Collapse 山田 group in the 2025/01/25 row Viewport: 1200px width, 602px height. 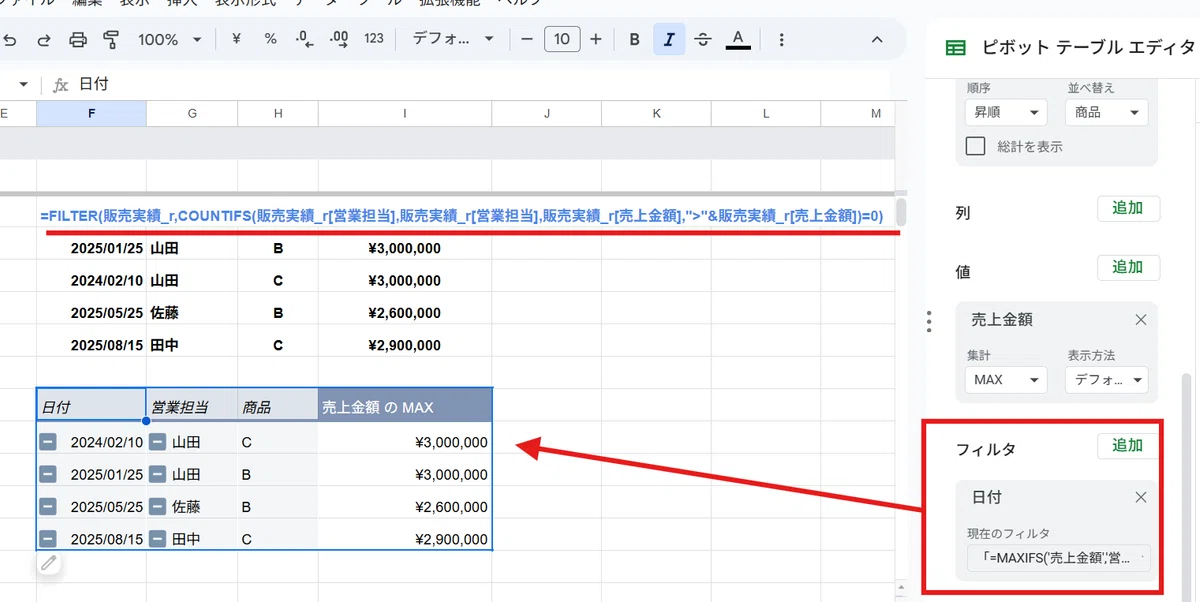(157, 474)
